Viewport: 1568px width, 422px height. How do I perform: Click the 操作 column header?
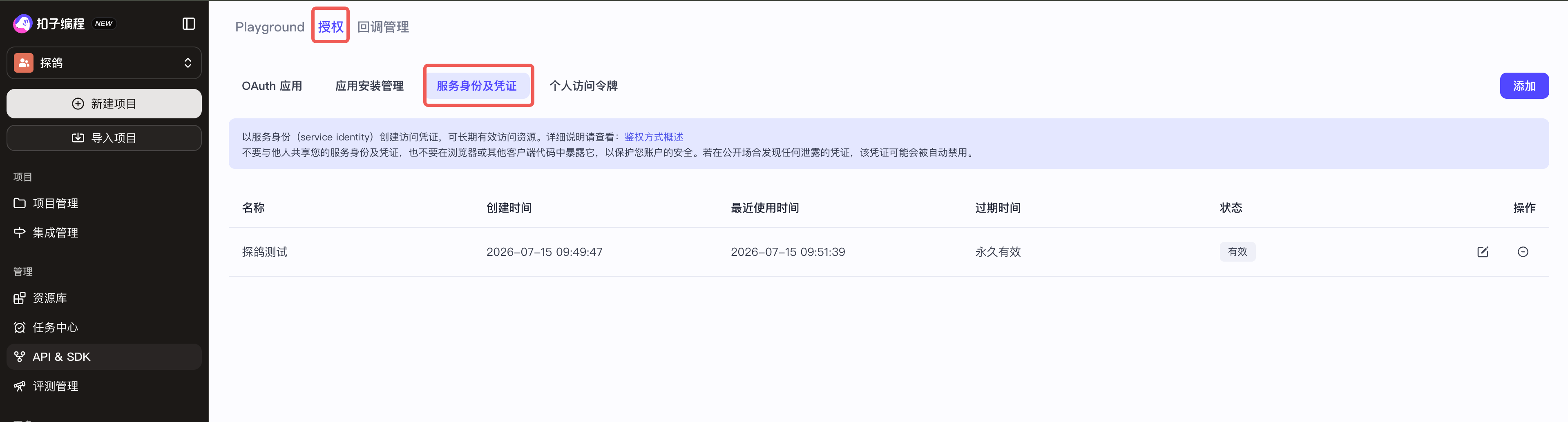coord(1524,208)
